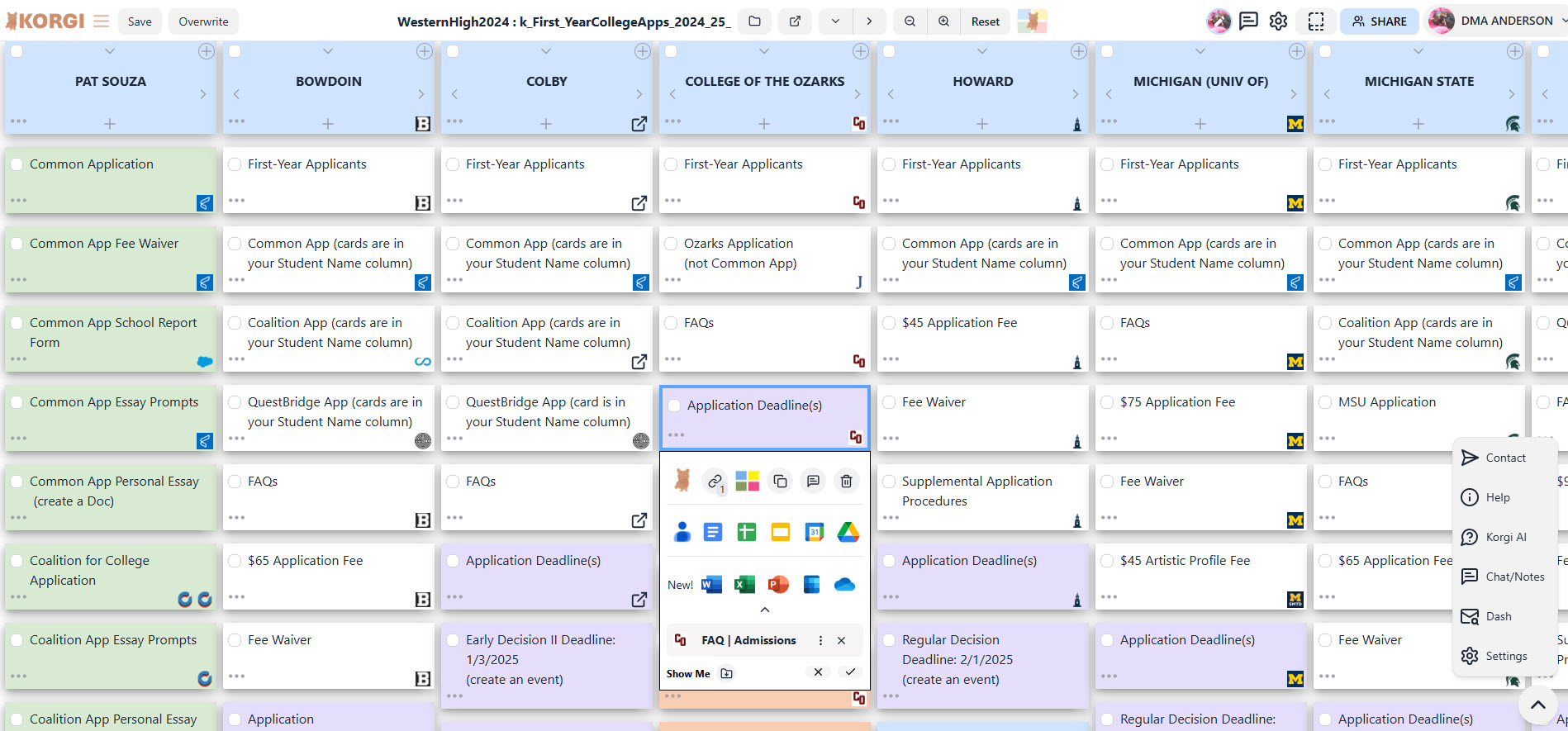Open board in new window icon
This screenshot has height=731, width=1568.
[795, 21]
